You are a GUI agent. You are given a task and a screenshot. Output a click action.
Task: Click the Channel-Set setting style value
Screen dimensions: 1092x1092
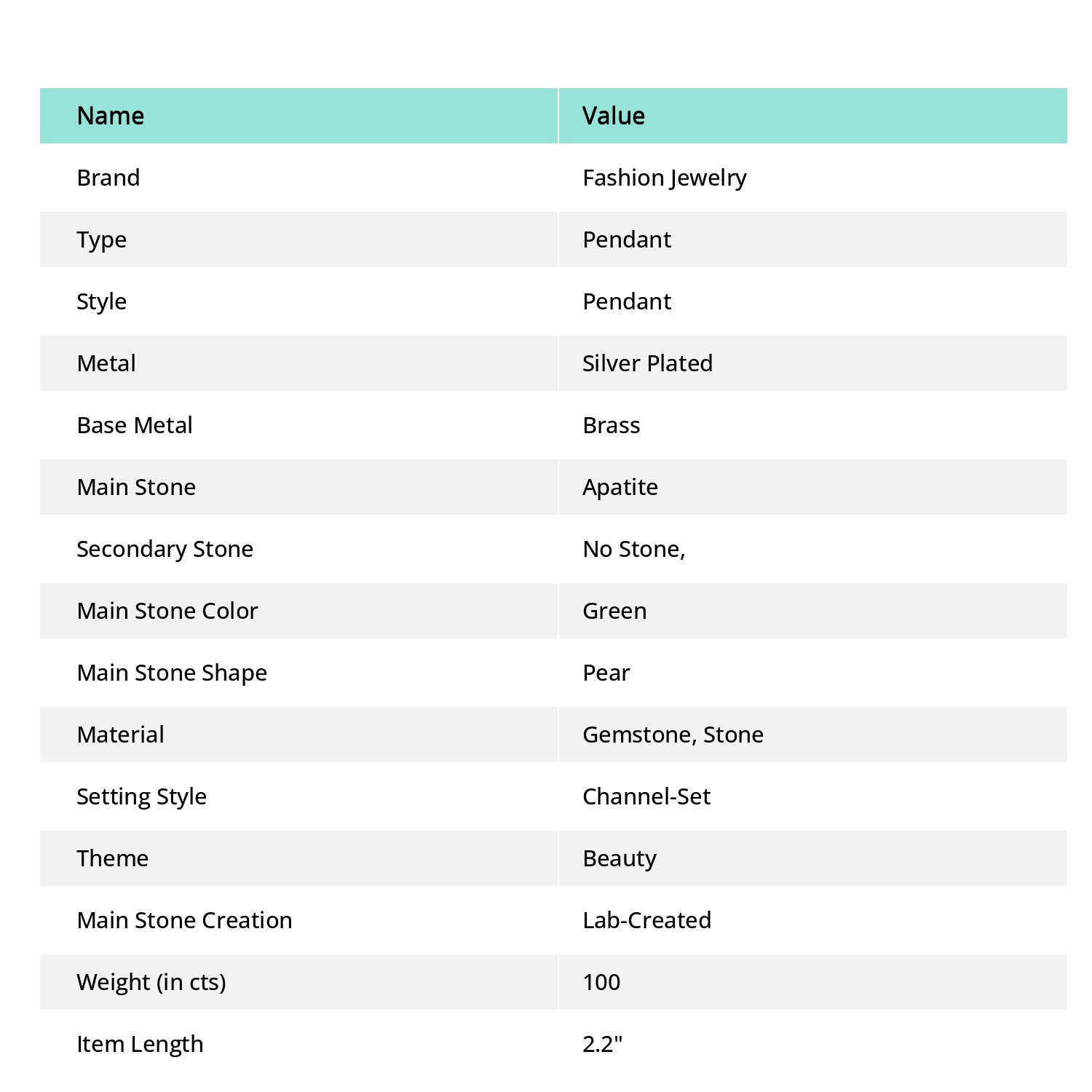(646, 796)
